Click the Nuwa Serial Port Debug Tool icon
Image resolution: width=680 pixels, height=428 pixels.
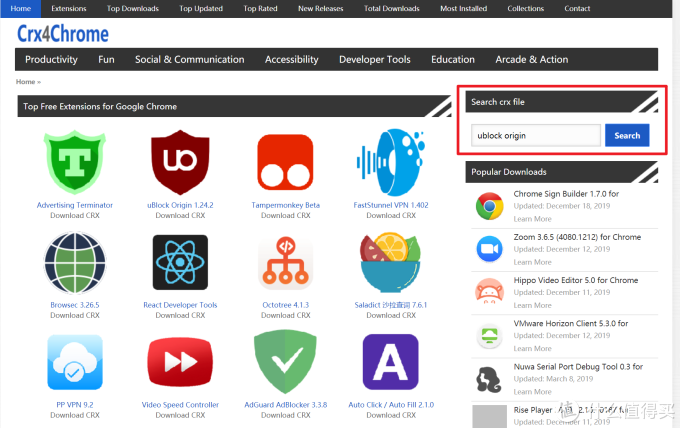489,379
